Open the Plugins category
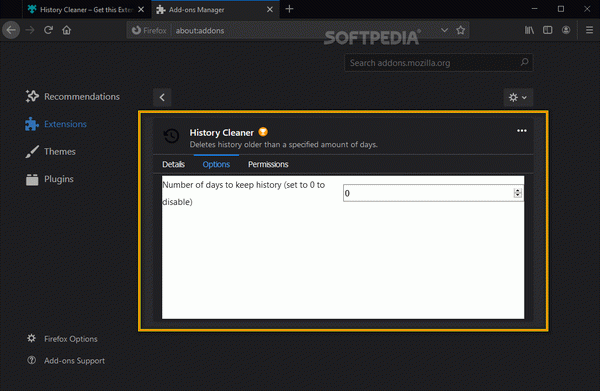600x391 pixels. point(49,179)
